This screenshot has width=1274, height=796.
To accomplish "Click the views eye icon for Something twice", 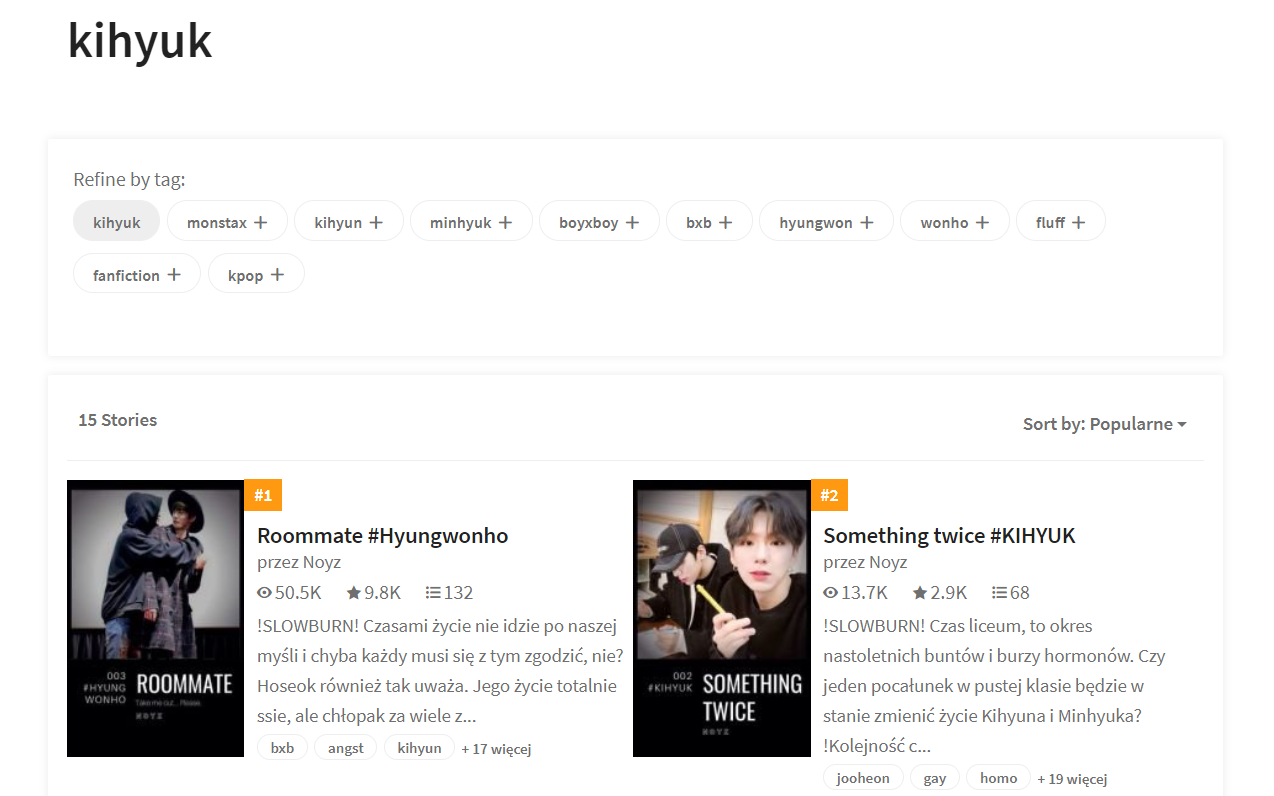I will (x=831, y=593).
